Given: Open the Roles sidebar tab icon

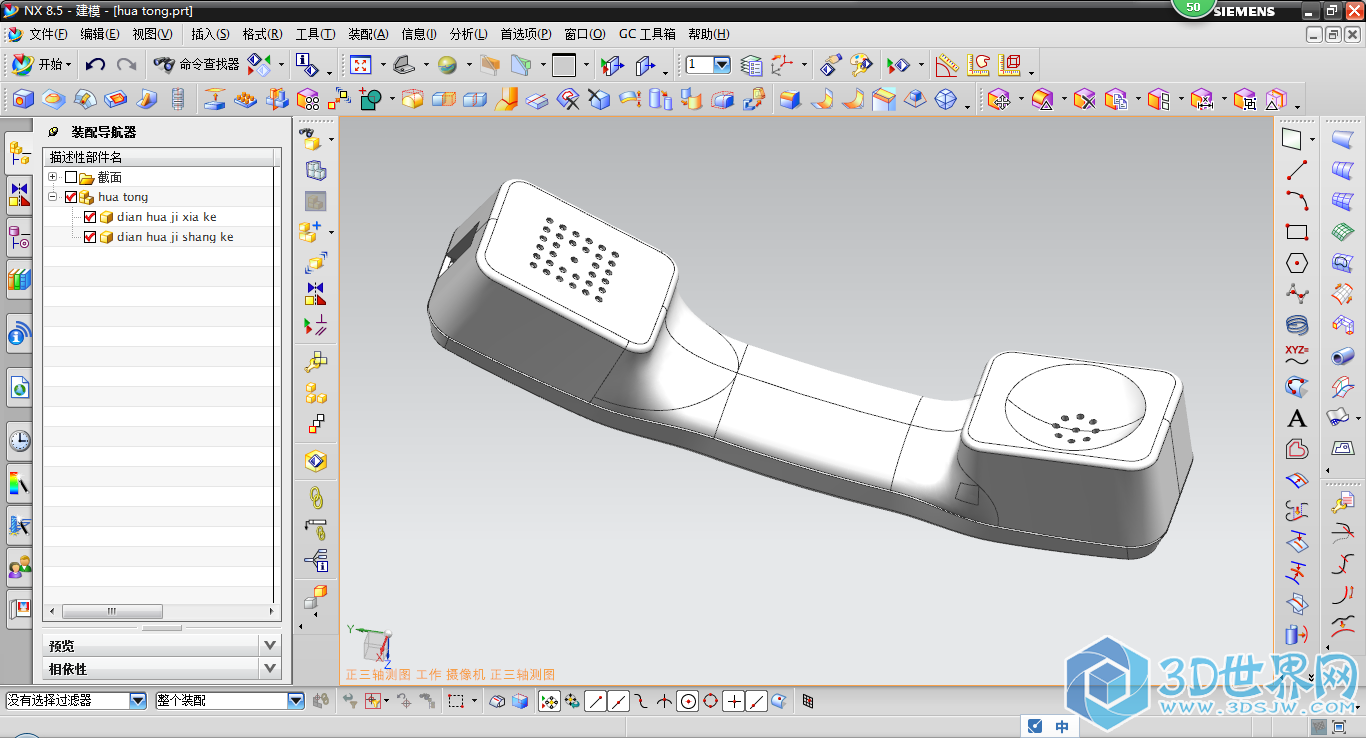Looking at the screenshot, I should (x=19, y=568).
